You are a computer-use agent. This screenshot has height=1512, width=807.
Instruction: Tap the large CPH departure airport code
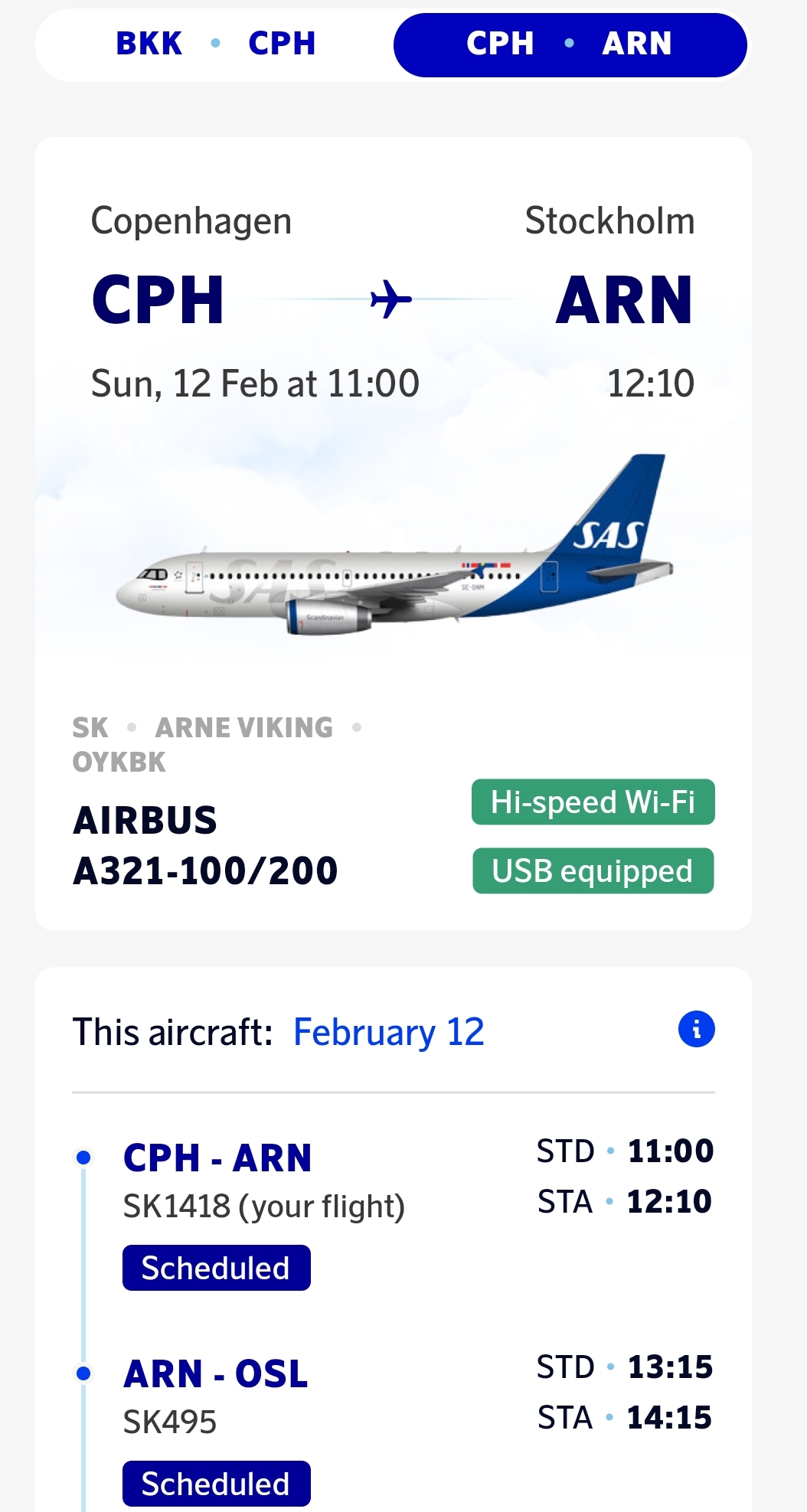[158, 300]
